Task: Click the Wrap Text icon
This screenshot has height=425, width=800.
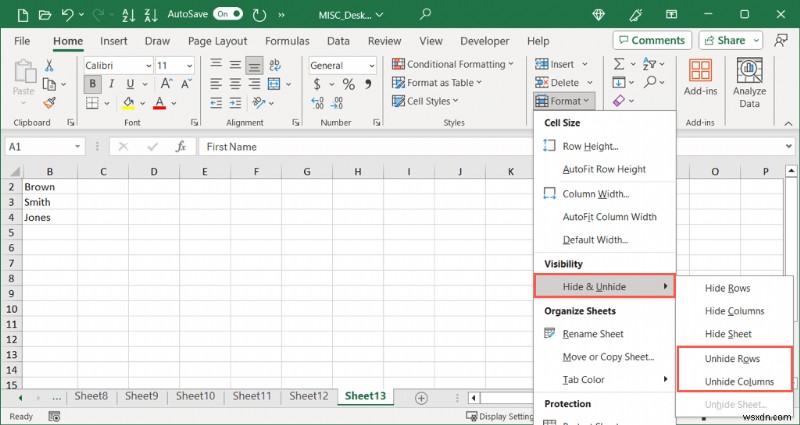Action: tap(274, 65)
